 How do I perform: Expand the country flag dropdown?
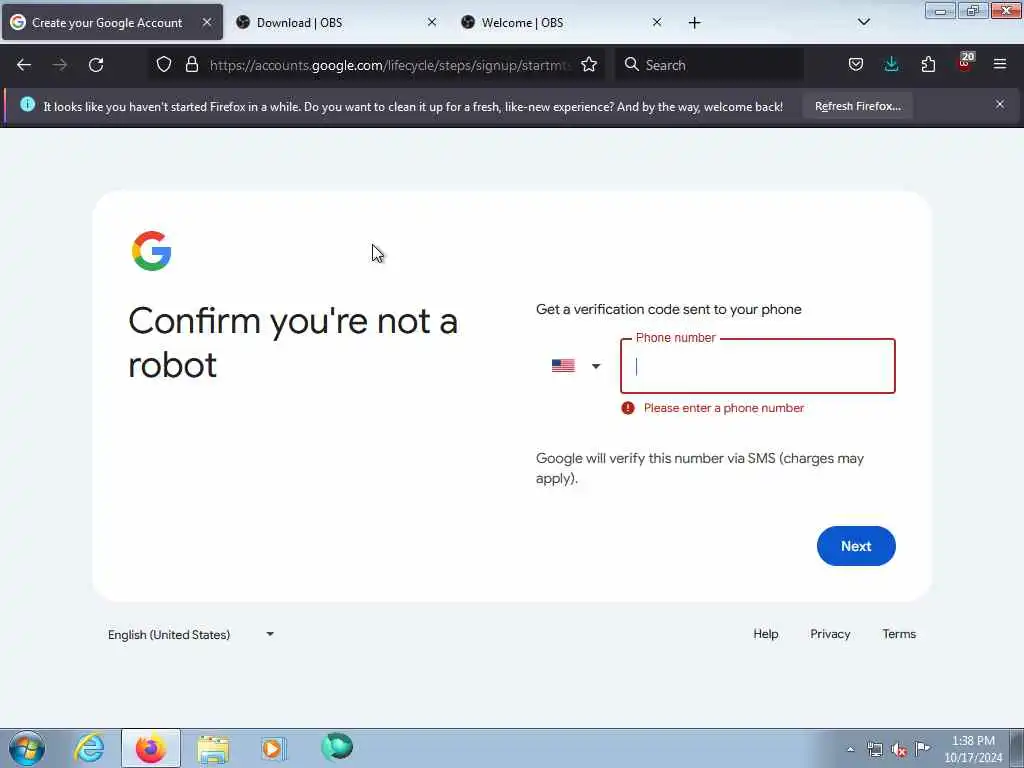click(x=575, y=366)
